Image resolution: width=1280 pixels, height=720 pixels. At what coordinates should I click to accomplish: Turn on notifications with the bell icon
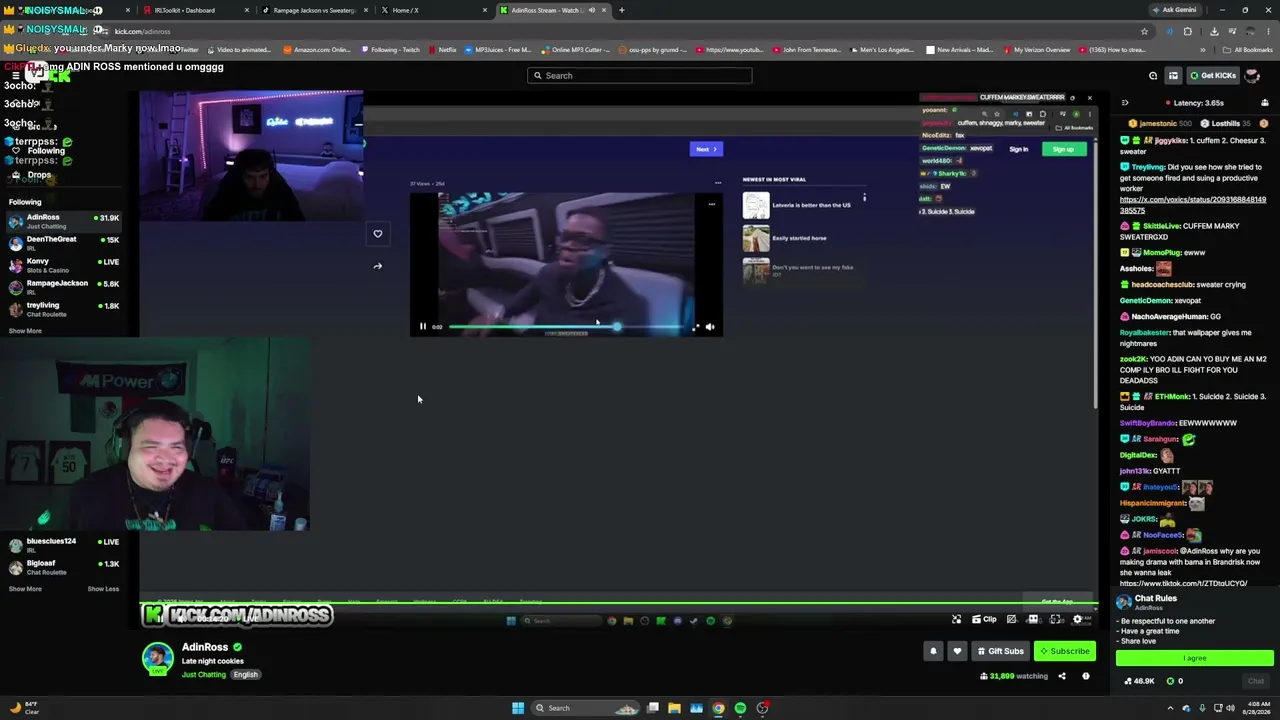pos(933,651)
